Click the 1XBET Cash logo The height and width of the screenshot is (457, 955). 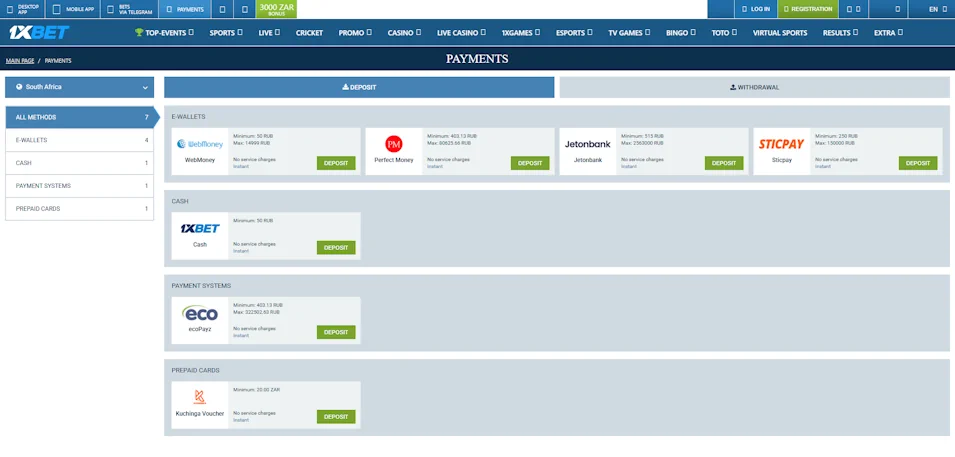(x=200, y=228)
